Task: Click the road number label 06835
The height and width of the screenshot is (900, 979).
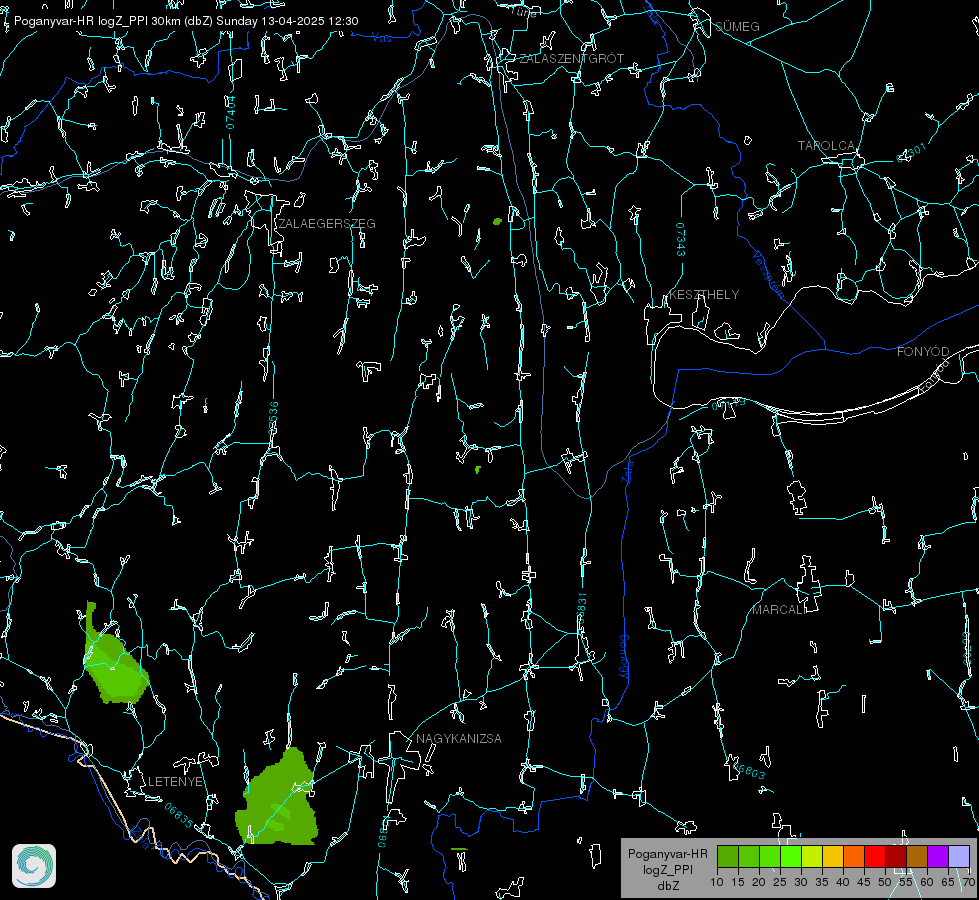Action: 179,815
